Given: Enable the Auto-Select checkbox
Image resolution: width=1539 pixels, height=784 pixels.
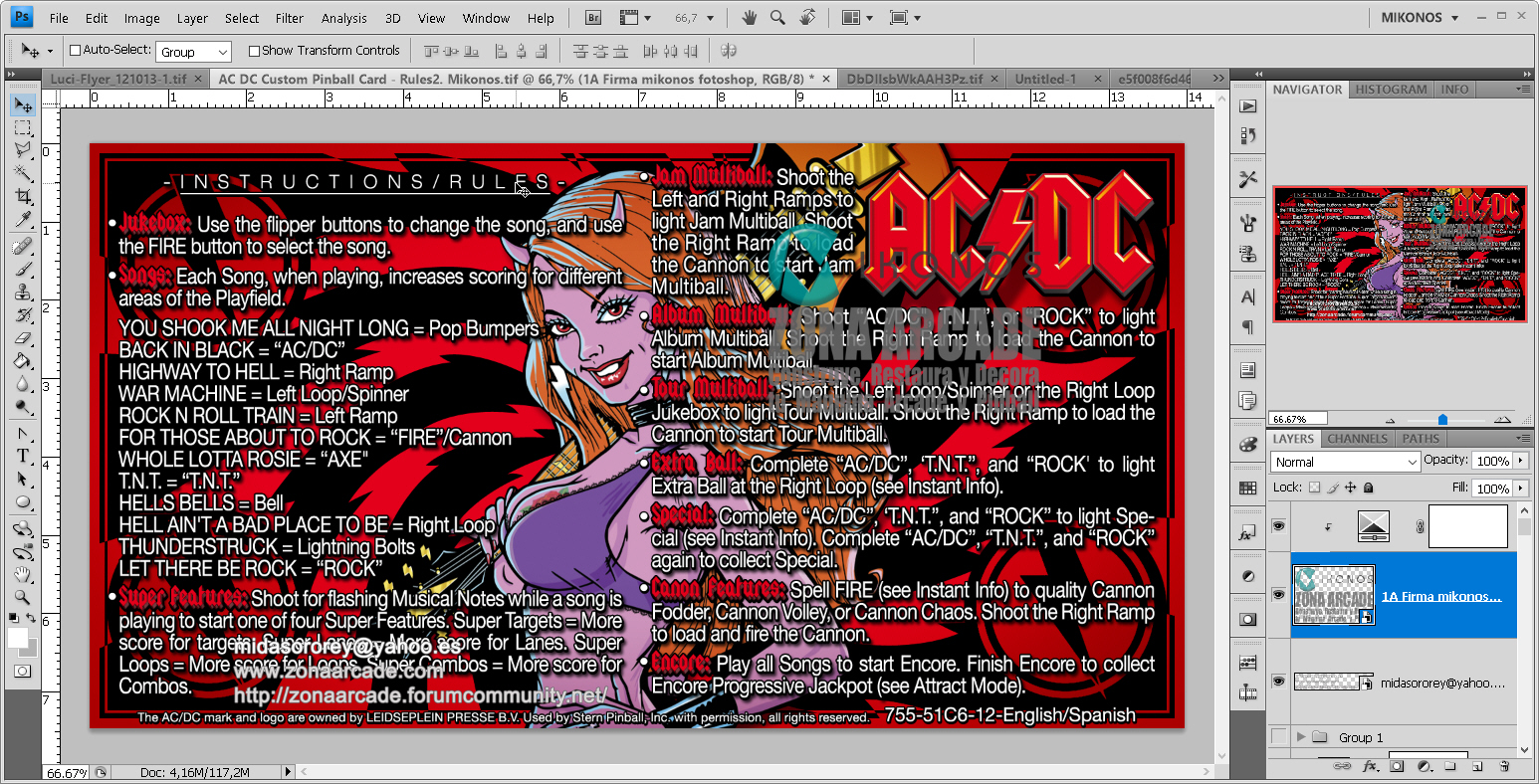Looking at the screenshot, I should [76, 50].
